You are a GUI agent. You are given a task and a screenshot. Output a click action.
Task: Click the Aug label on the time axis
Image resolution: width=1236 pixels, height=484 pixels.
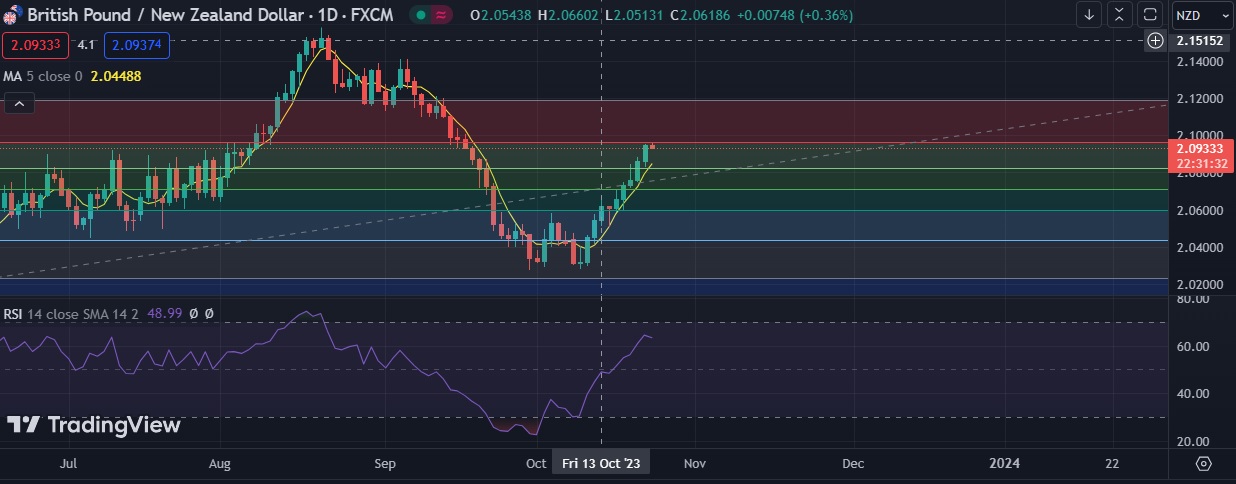221,463
